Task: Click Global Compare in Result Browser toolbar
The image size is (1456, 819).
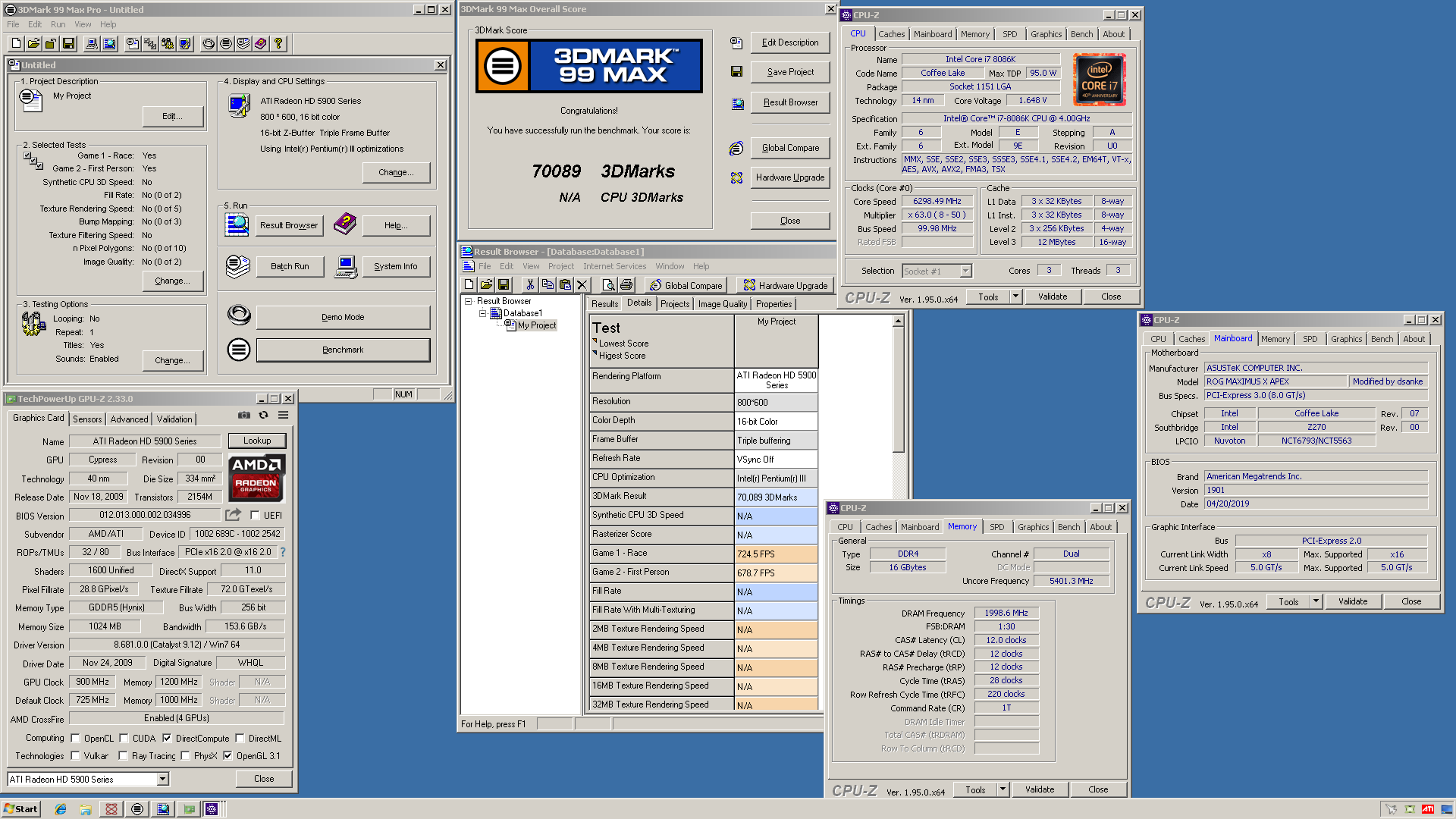Action: tap(686, 285)
